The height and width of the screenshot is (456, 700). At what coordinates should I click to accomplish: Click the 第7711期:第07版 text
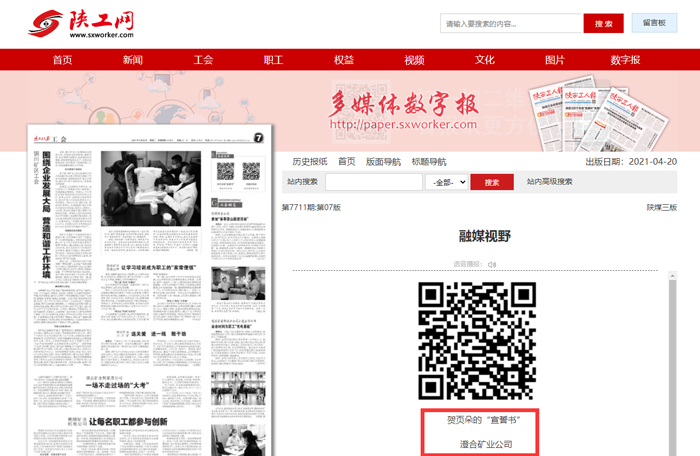click(x=311, y=207)
